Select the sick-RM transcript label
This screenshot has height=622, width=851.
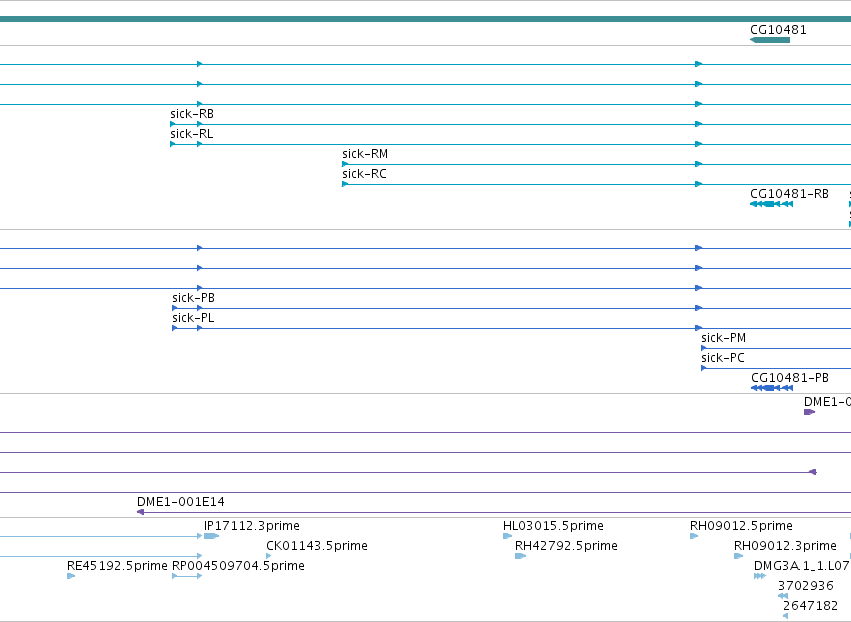365,154
